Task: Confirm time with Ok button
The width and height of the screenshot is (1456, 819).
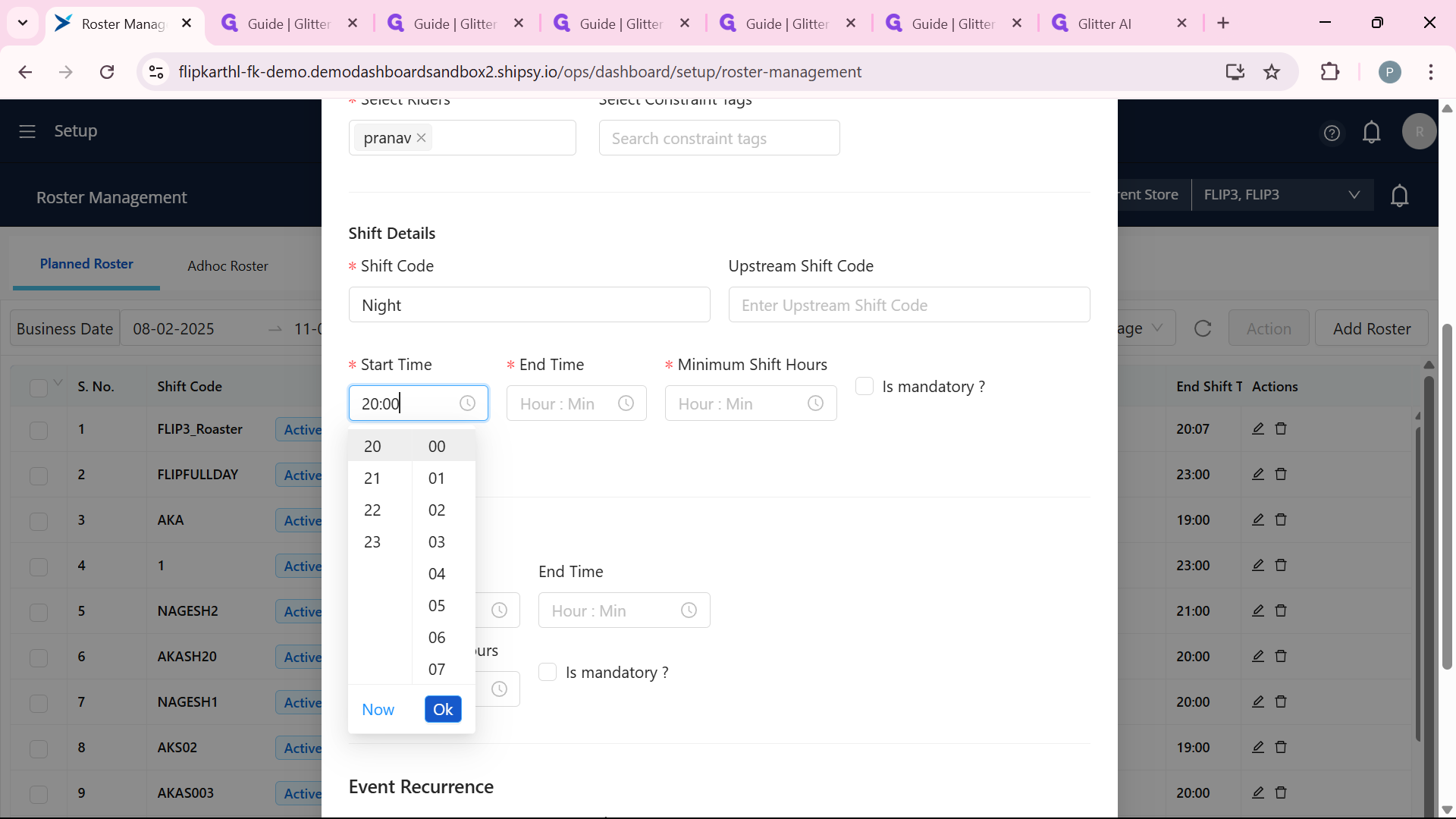Action: pos(443,709)
